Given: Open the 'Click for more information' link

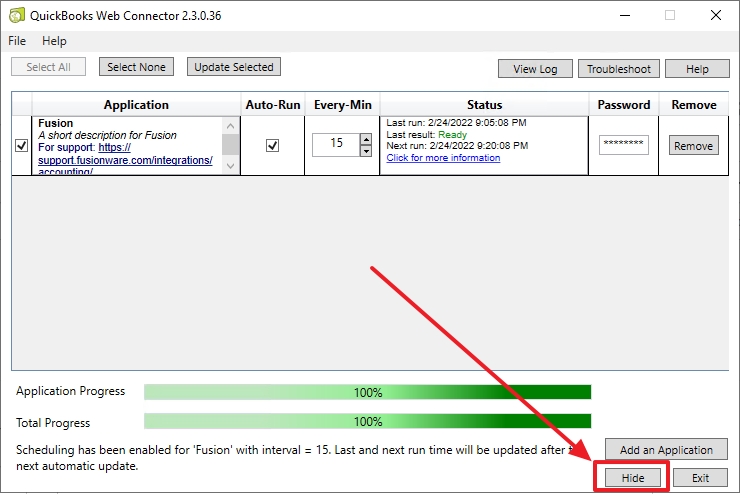Looking at the screenshot, I should pos(443,158).
